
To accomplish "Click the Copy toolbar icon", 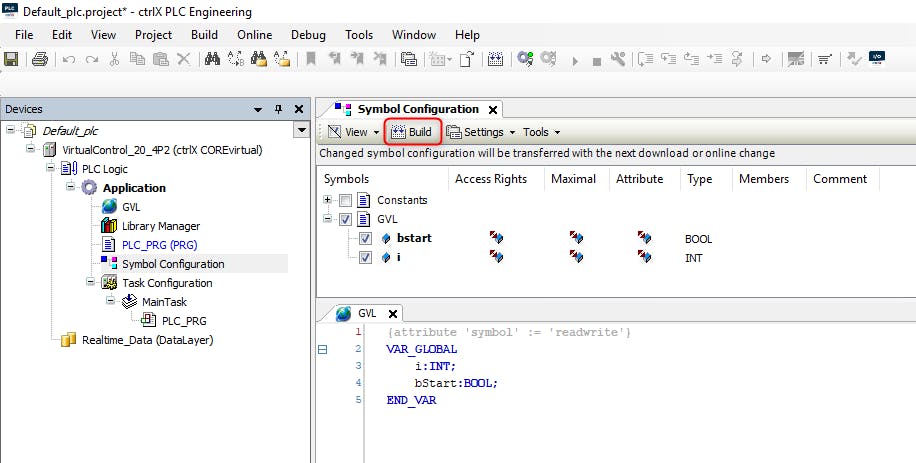I will [x=137, y=59].
